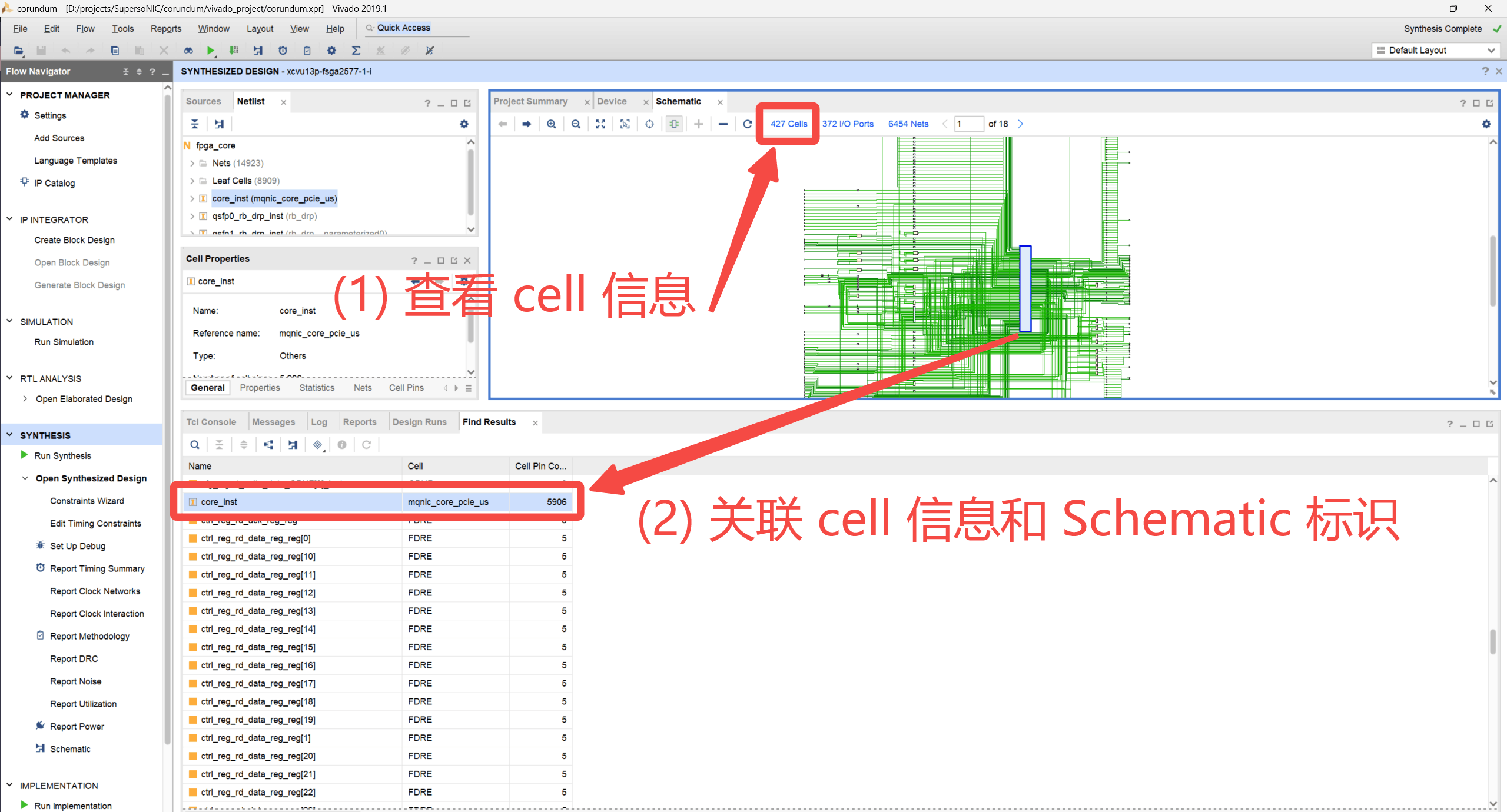Click the Find binoculars icon in main toolbar
This screenshot has height=812, width=1507.
pos(188,51)
